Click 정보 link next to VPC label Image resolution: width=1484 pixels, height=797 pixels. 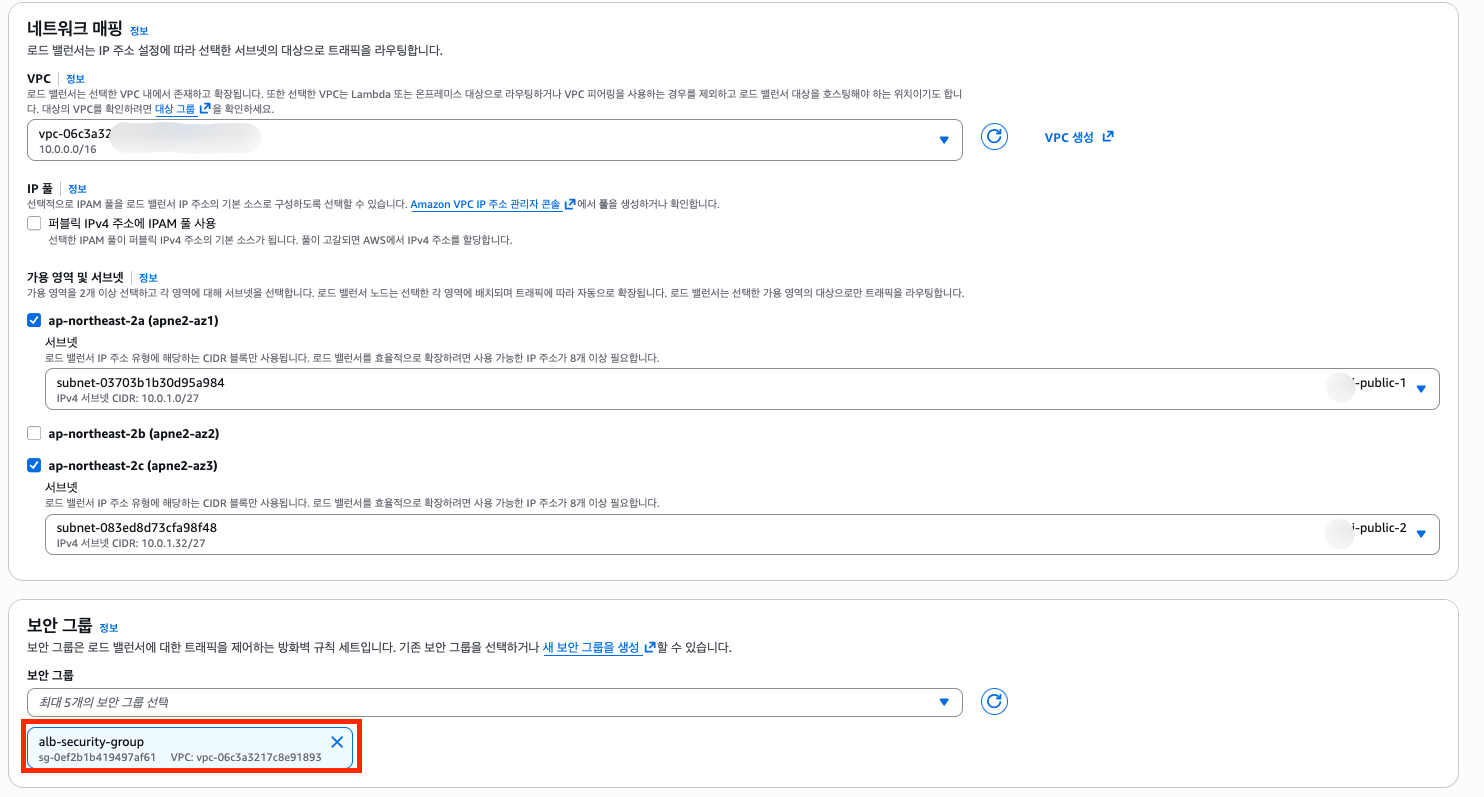pyautogui.click(x=76, y=78)
